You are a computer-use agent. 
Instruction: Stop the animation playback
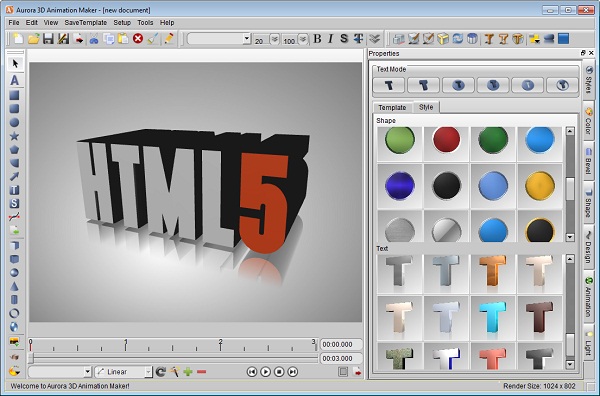279,372
